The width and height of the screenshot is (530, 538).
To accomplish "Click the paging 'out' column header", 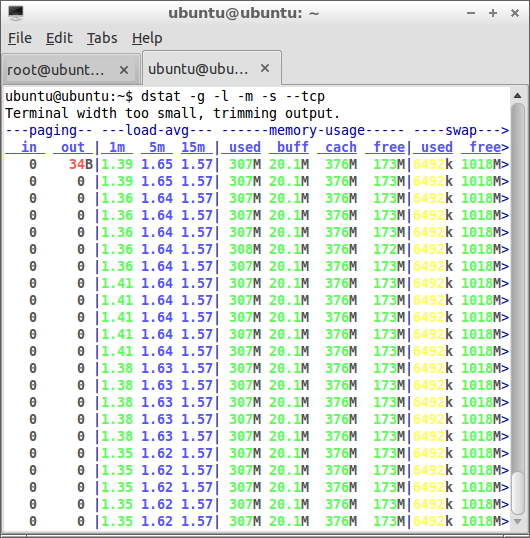I will tap(73, 147).
